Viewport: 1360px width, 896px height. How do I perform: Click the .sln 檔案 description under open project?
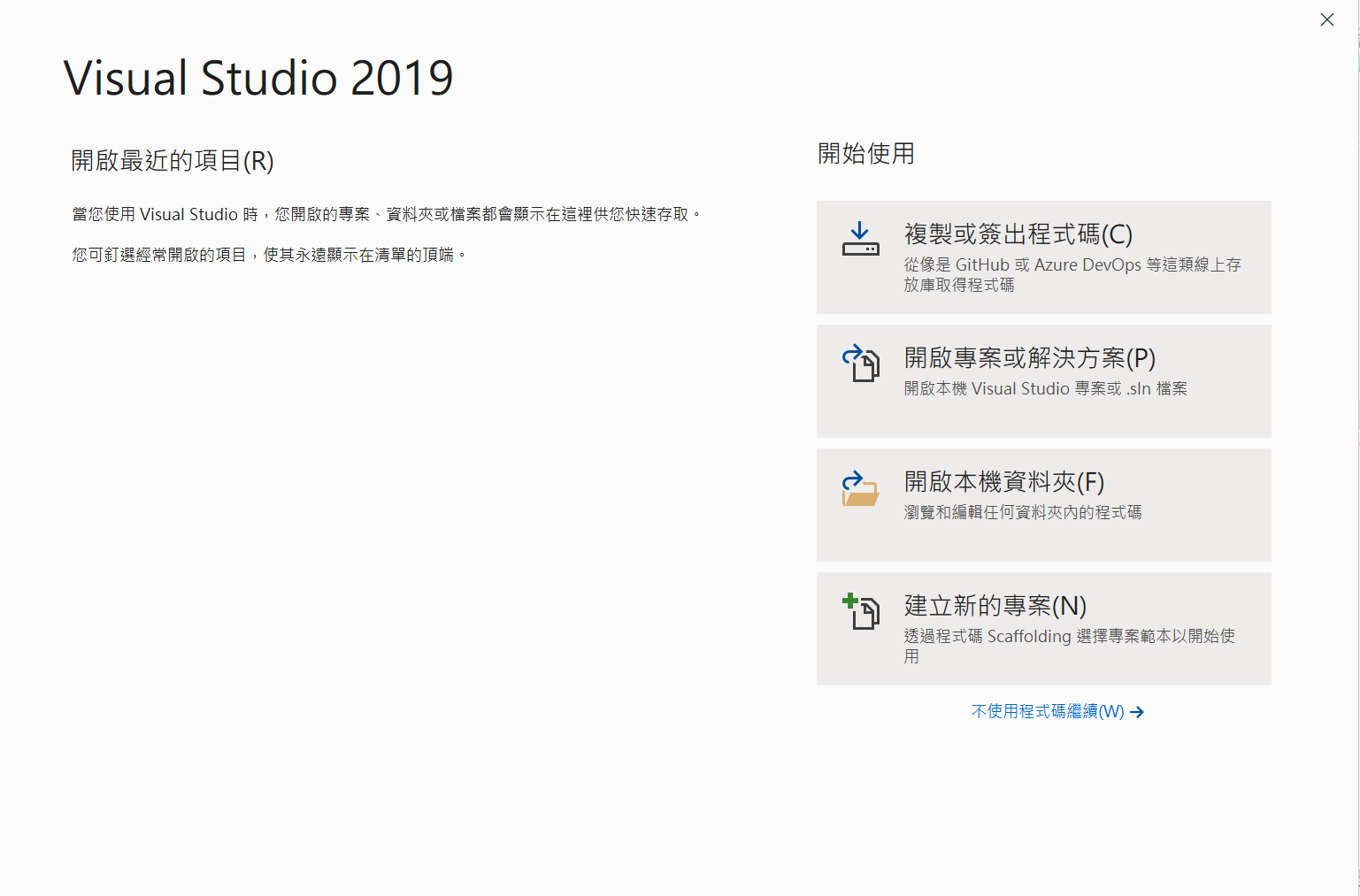coord(1045,389)
